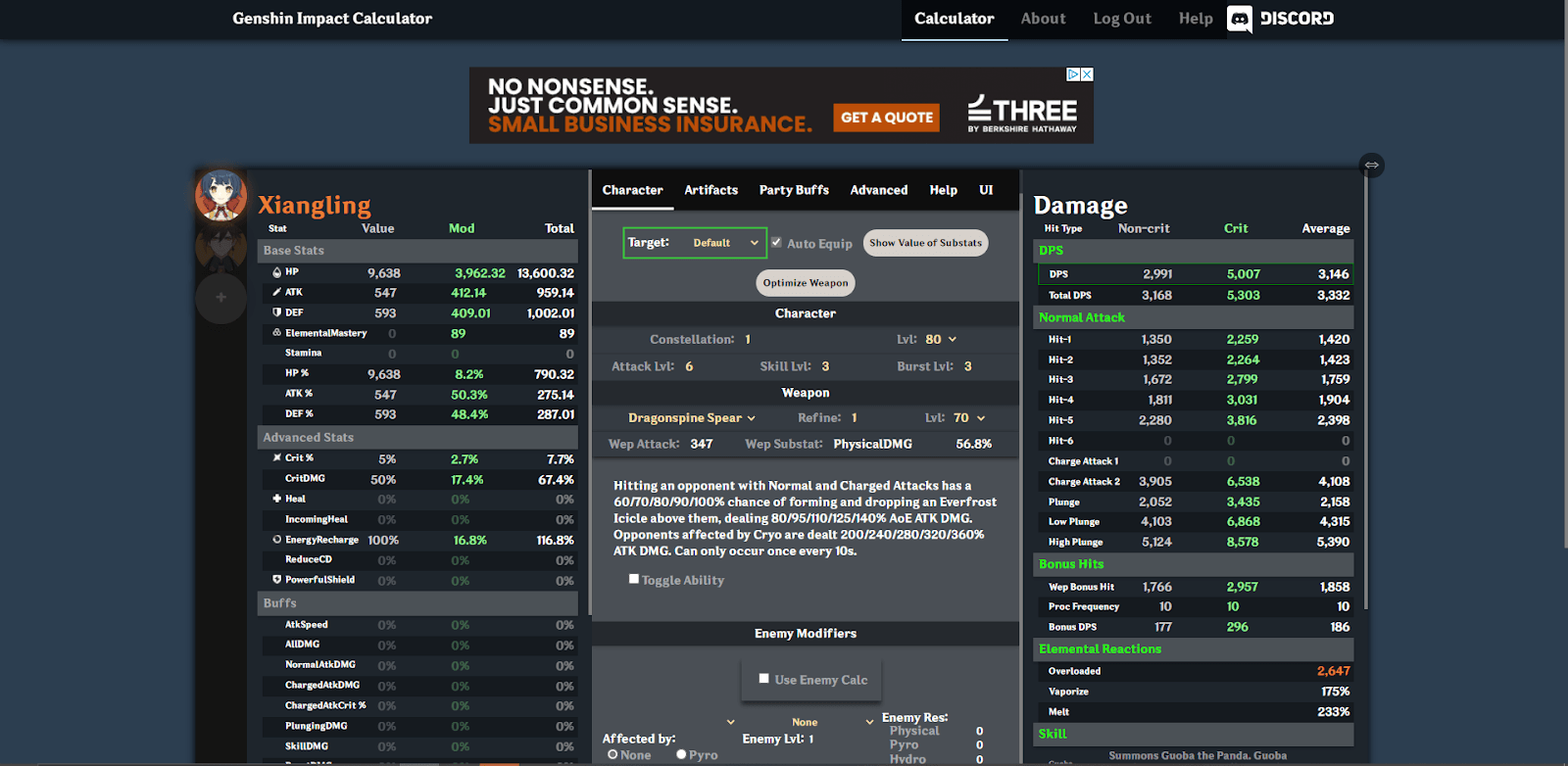Uncheck the Auto Equip checkbox
The height and width of the screenshot is (766, 1568).
click(x=776, y=242)
